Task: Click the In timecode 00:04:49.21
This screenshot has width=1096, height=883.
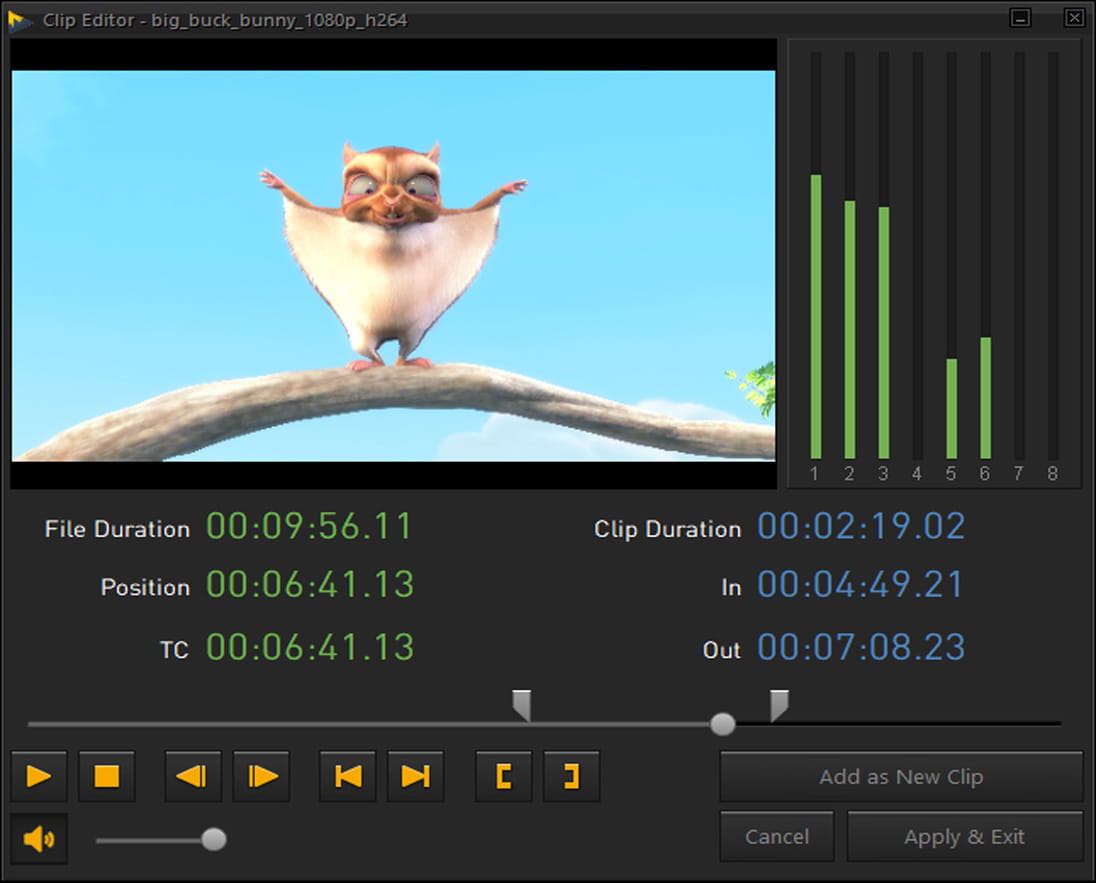Action: pos(861,584)
